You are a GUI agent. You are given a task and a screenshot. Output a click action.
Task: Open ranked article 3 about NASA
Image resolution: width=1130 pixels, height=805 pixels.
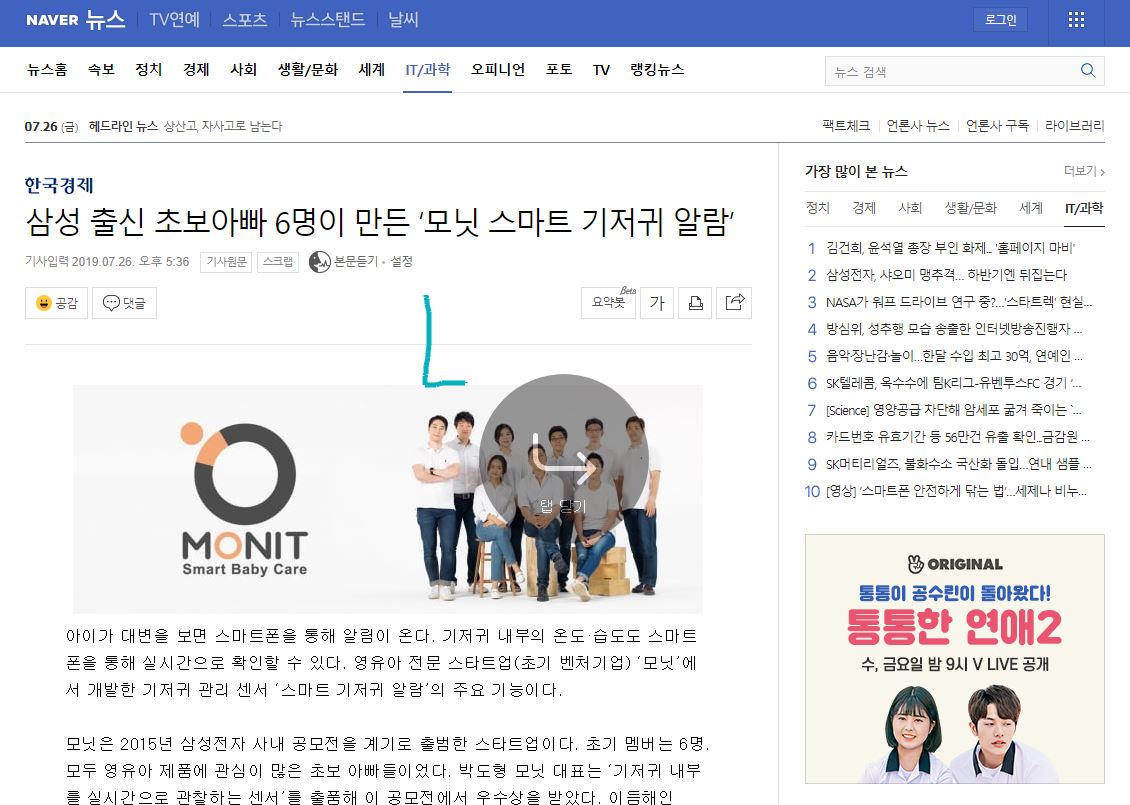point(959,302)
